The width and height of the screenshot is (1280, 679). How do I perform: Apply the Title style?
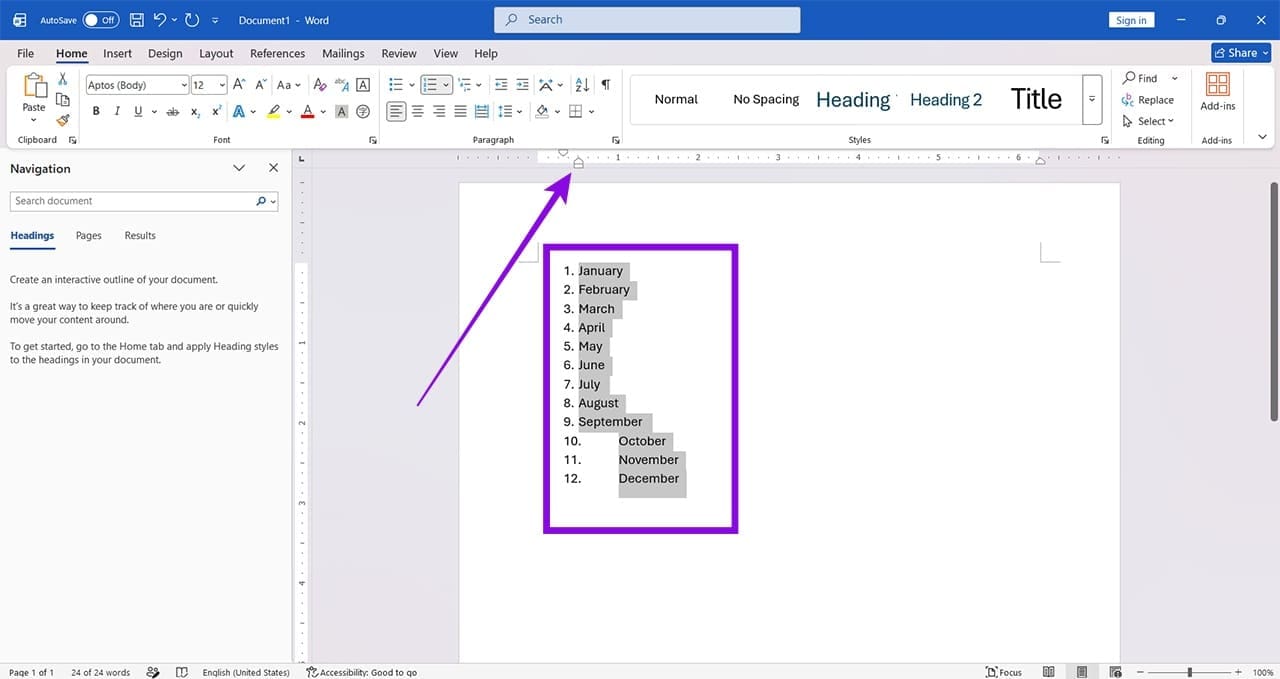(x=1036, y=99)
